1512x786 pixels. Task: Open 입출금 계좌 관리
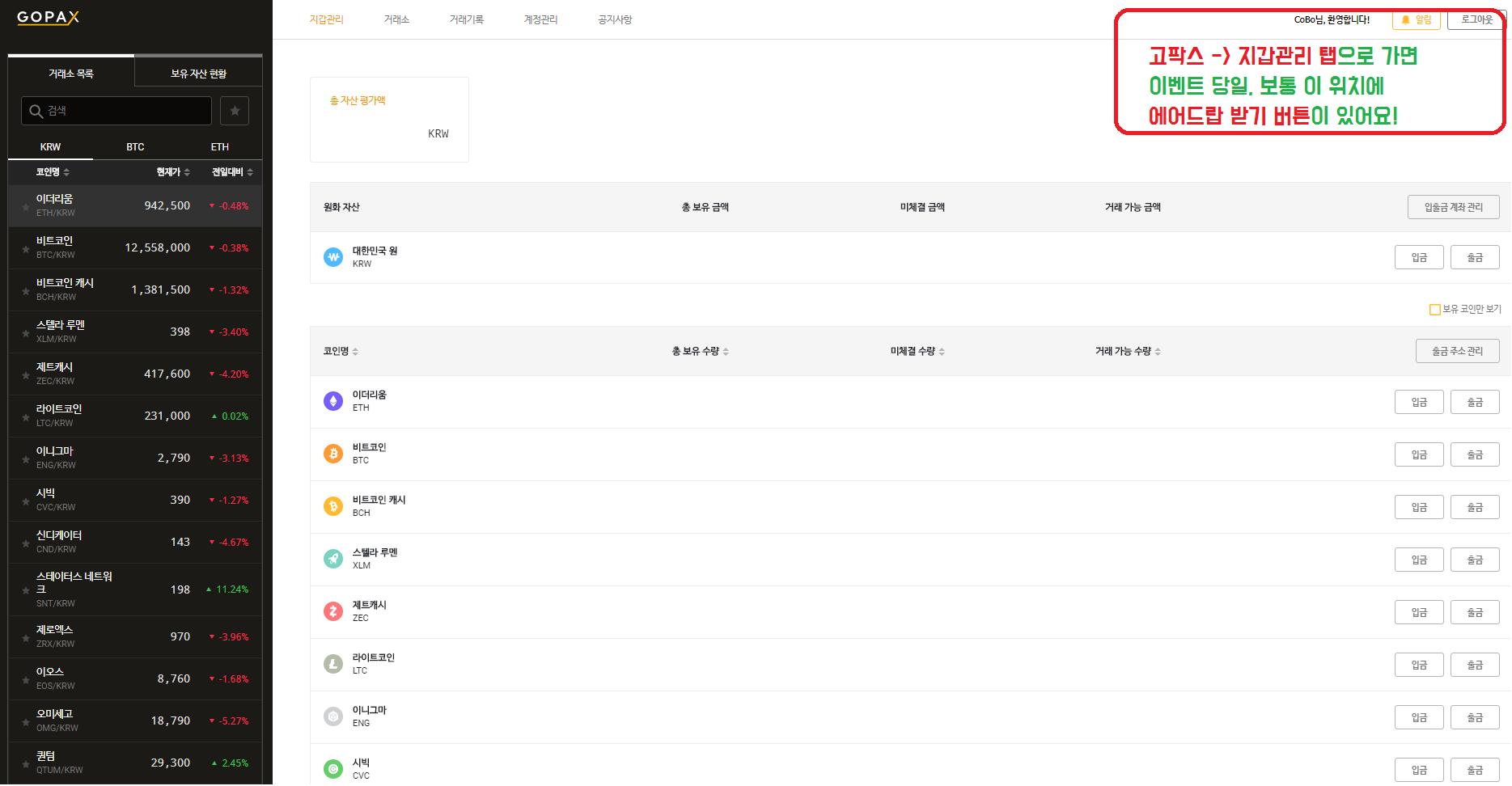(x=1453, y=207)
